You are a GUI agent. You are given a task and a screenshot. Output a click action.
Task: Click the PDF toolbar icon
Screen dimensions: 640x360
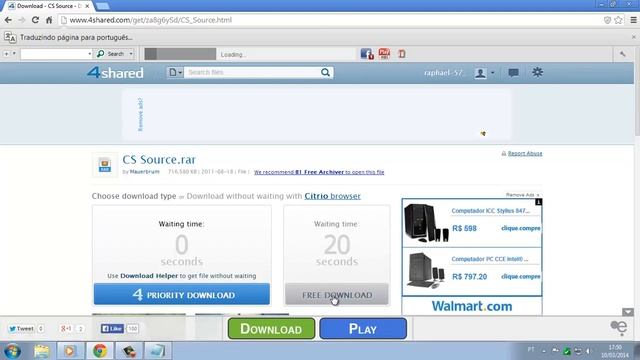pos(384,53)
